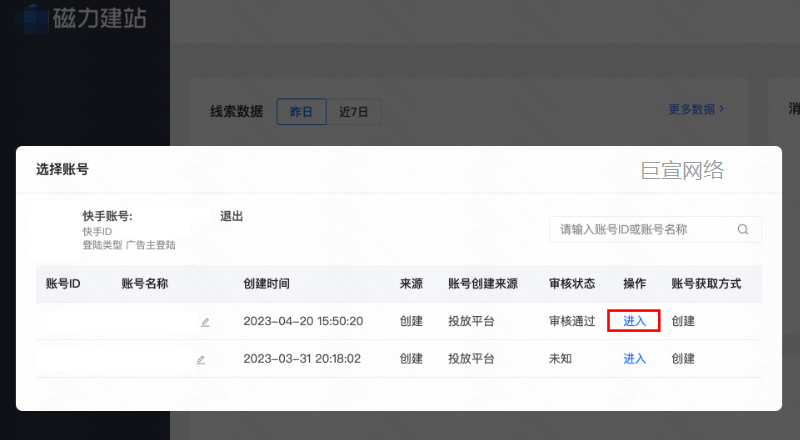Screen dimensions: 800x440
Task: Enter the account created 2023-04-20 15:50:20
Action: click(x=634, y=321)
